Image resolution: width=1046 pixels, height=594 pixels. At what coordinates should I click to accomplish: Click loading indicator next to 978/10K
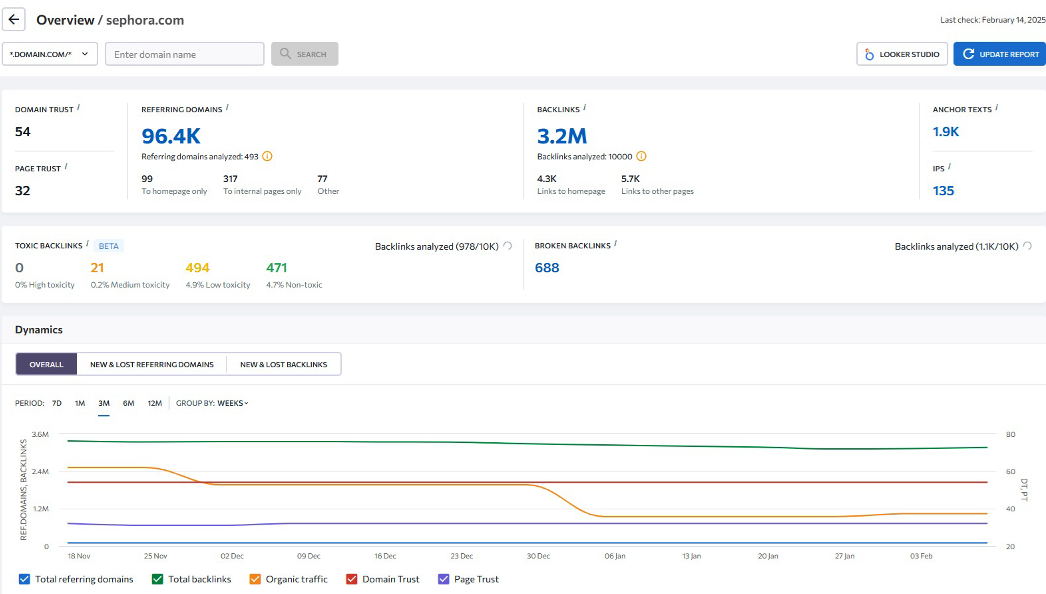point(508,246)
